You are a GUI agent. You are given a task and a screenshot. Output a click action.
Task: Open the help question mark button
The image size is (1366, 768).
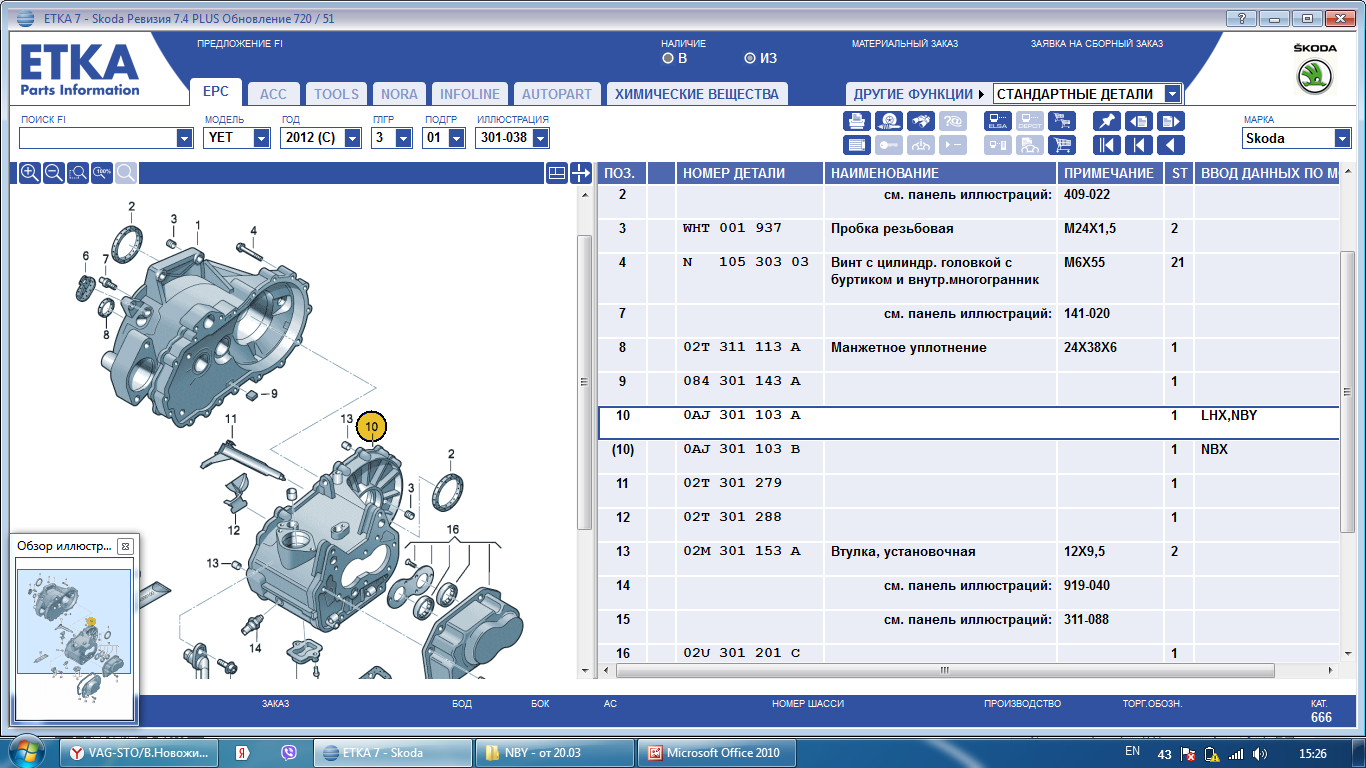coord(1240,18)
